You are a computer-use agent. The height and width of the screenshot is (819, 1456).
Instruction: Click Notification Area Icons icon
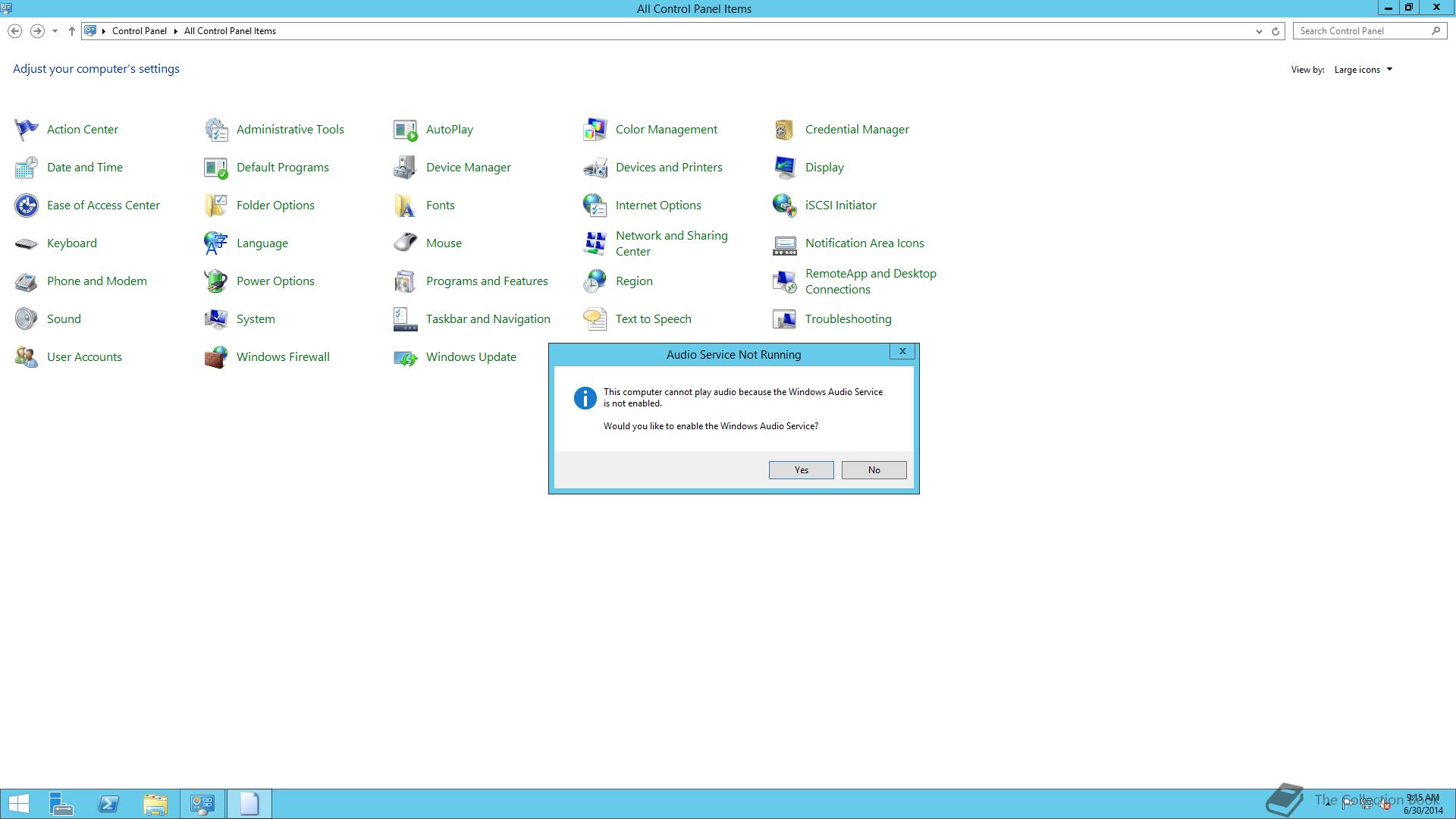(x=785, y=243)
